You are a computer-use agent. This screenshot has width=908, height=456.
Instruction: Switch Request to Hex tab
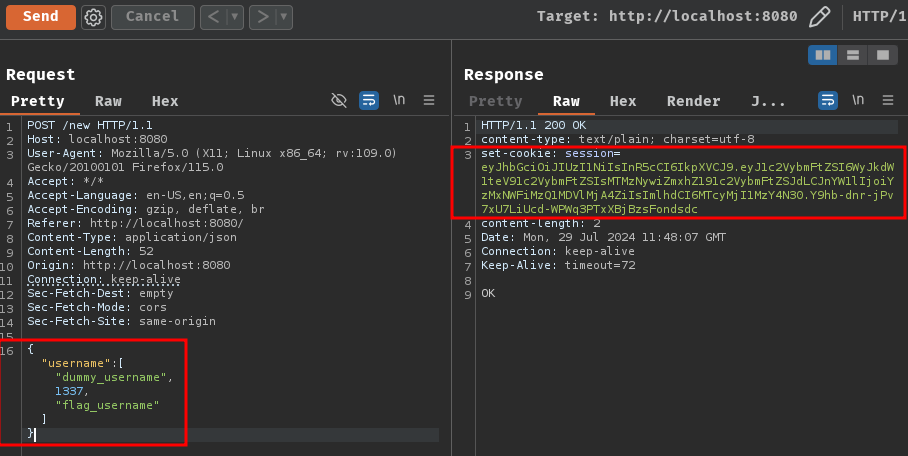pyautogui.click(x=165, y=101)
